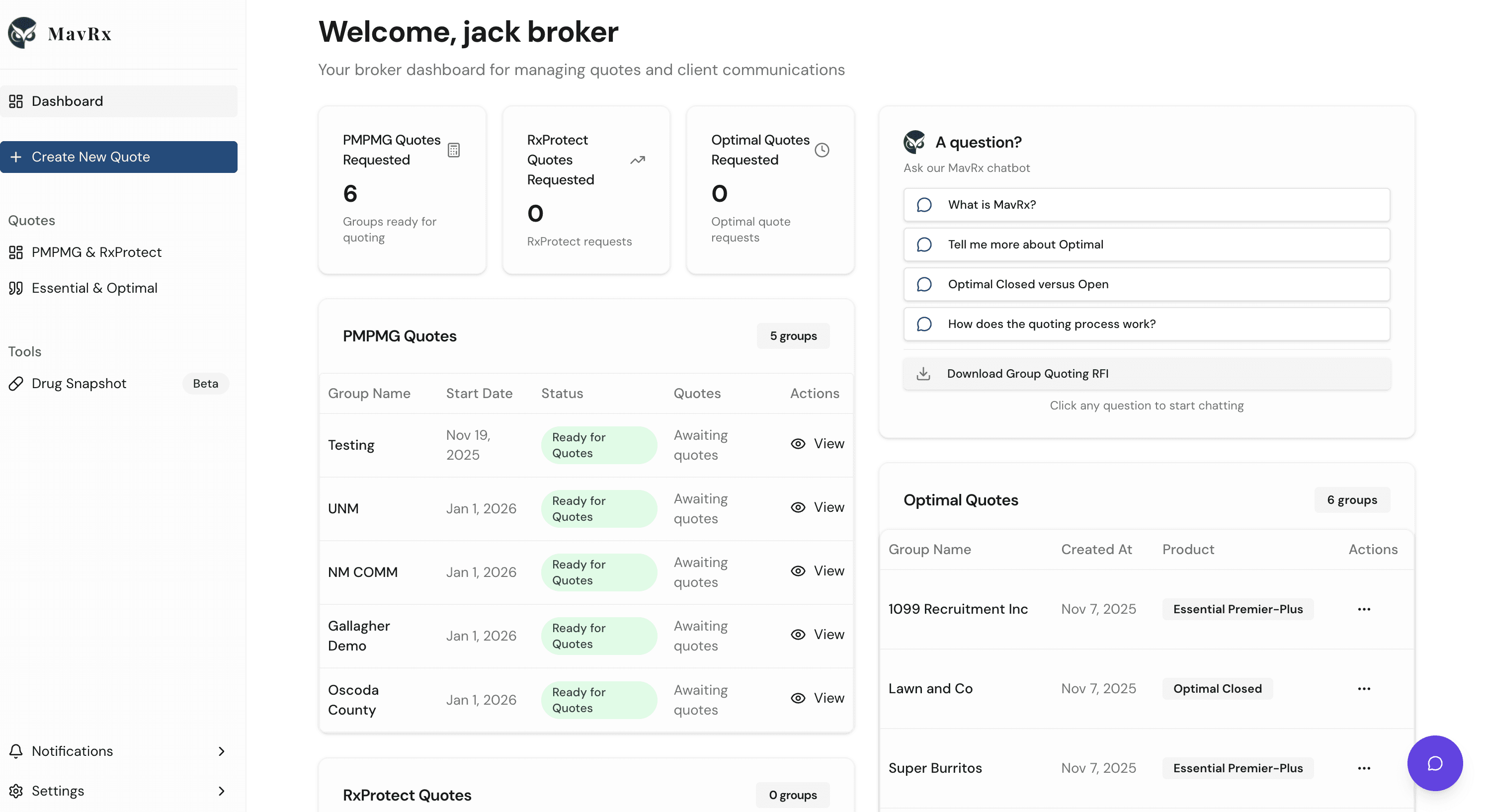
Task: Click the Ready for Quotes status for Testing
Action: [599, 445]
